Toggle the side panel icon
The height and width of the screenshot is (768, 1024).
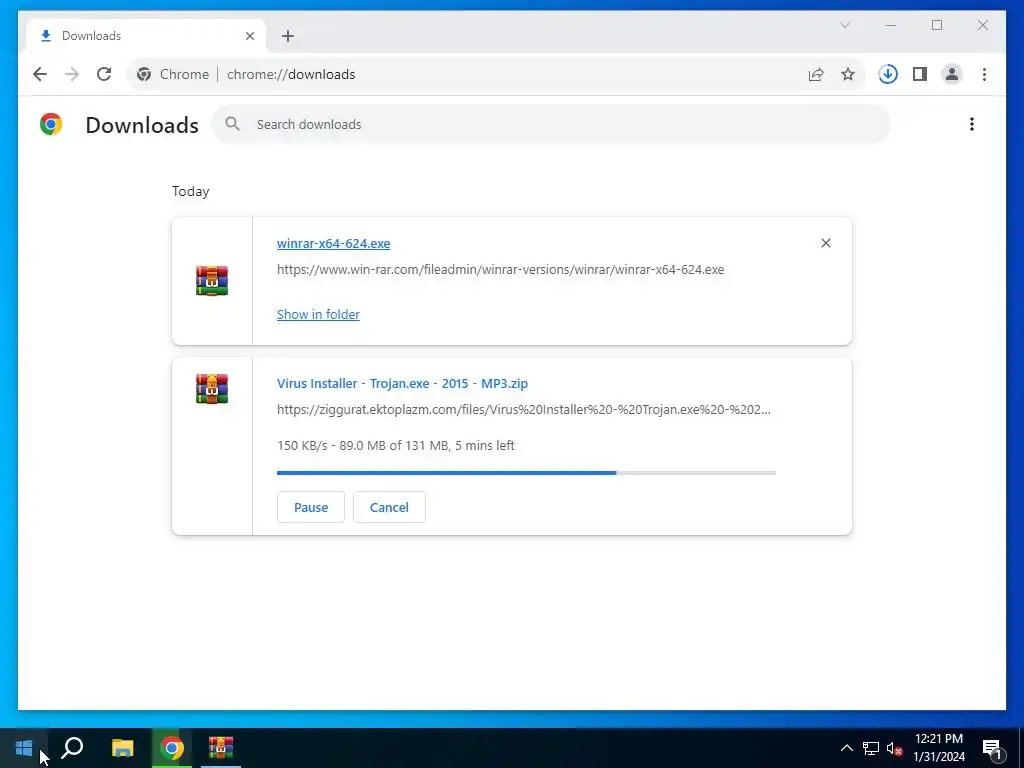920,74
